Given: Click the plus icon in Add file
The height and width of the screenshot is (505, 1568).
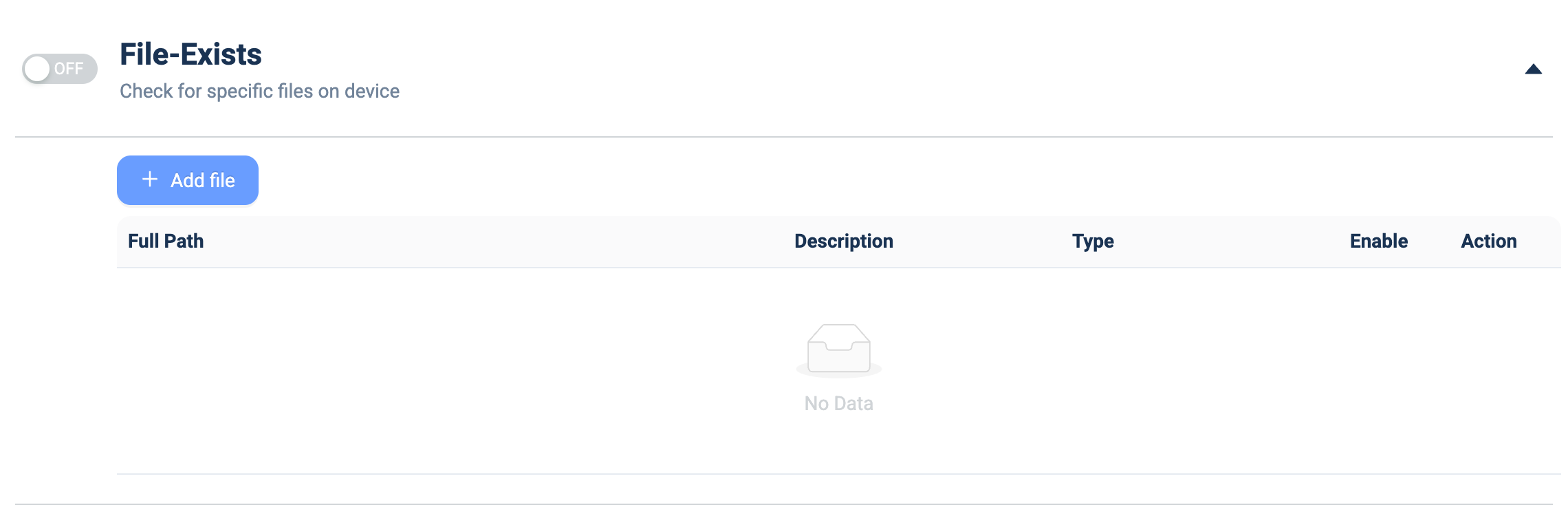Looking at the screenshot, I should coord(150,180).
